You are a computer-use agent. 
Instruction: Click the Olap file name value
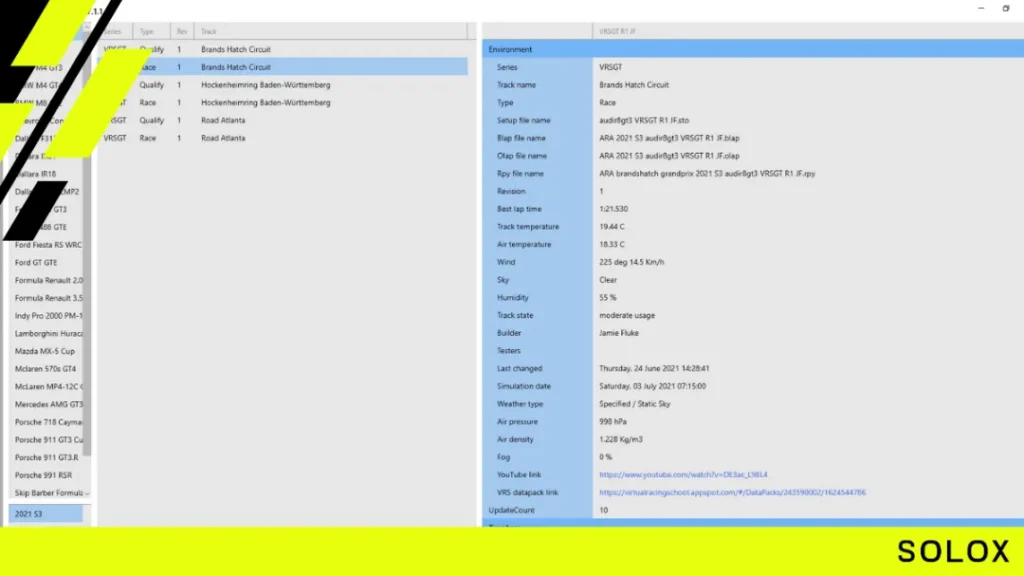click(x=669, y=155)
